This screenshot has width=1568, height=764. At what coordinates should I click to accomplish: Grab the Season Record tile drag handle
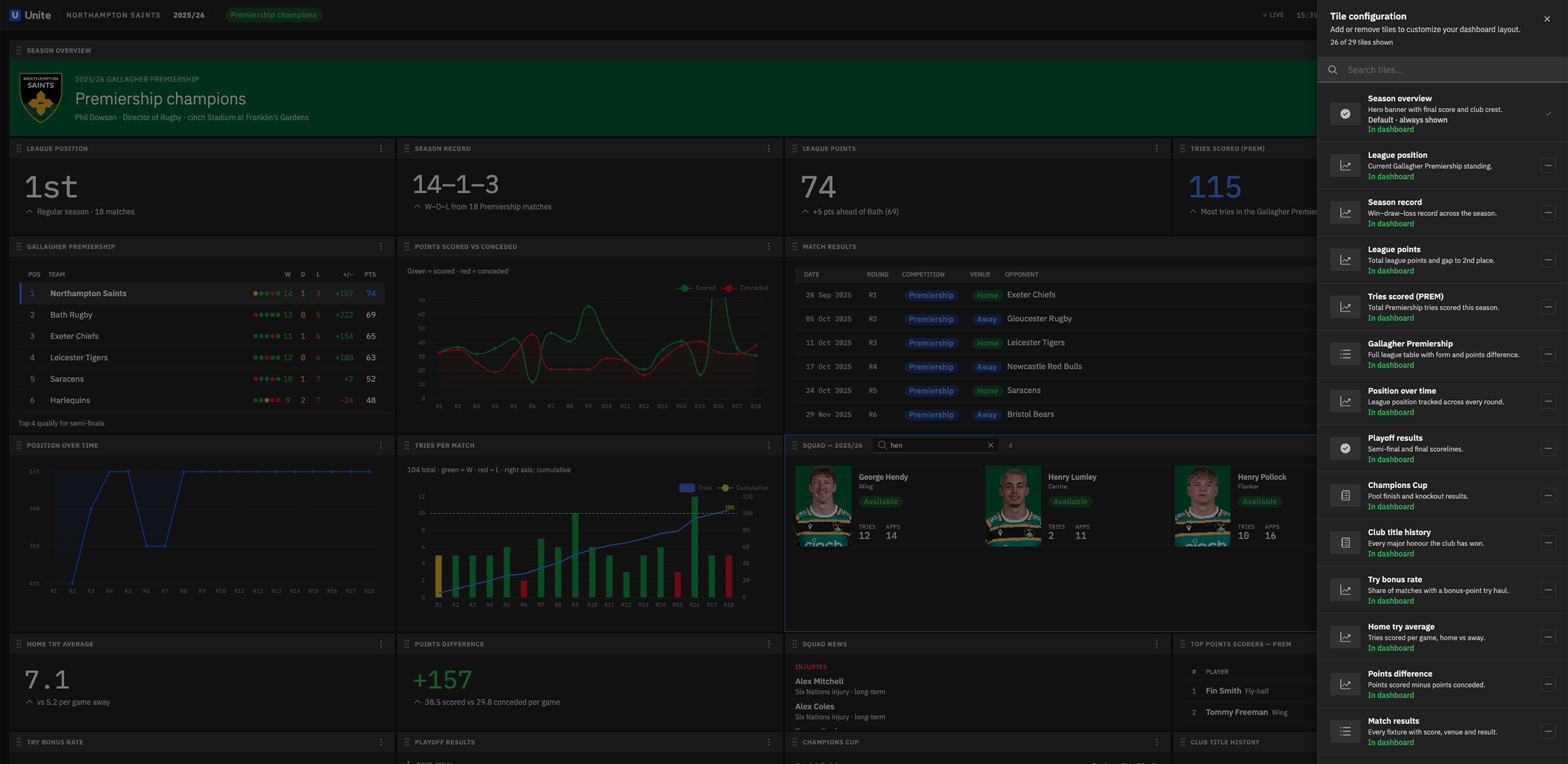406,149
